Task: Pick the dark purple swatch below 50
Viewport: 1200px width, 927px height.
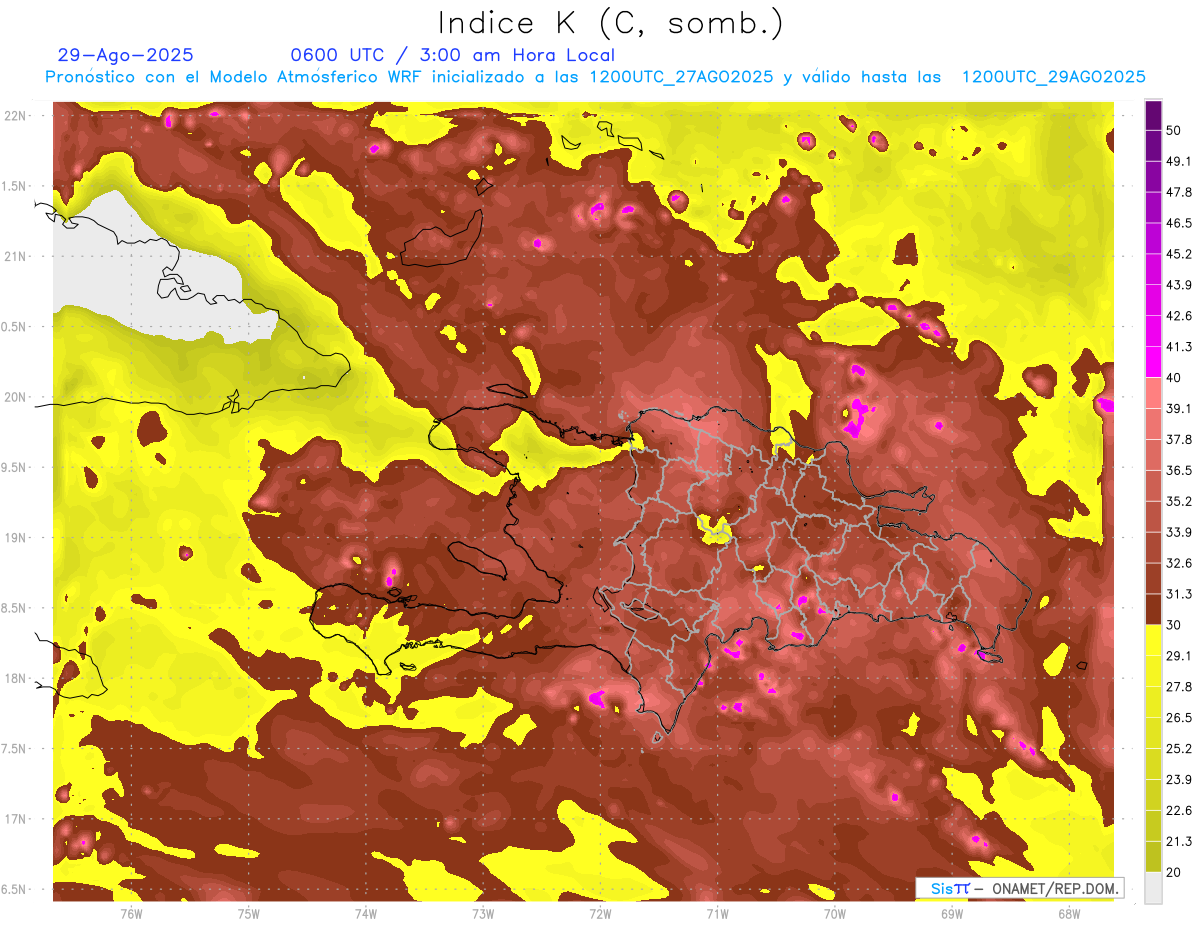Action: tap(1153, 147)
